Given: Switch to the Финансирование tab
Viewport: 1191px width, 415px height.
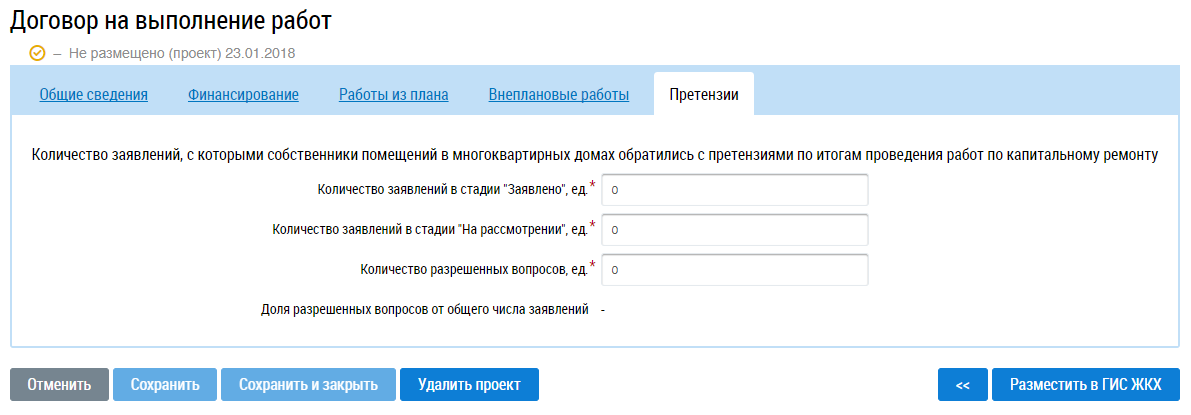Looking at the screenshot, I should (243, 95).
